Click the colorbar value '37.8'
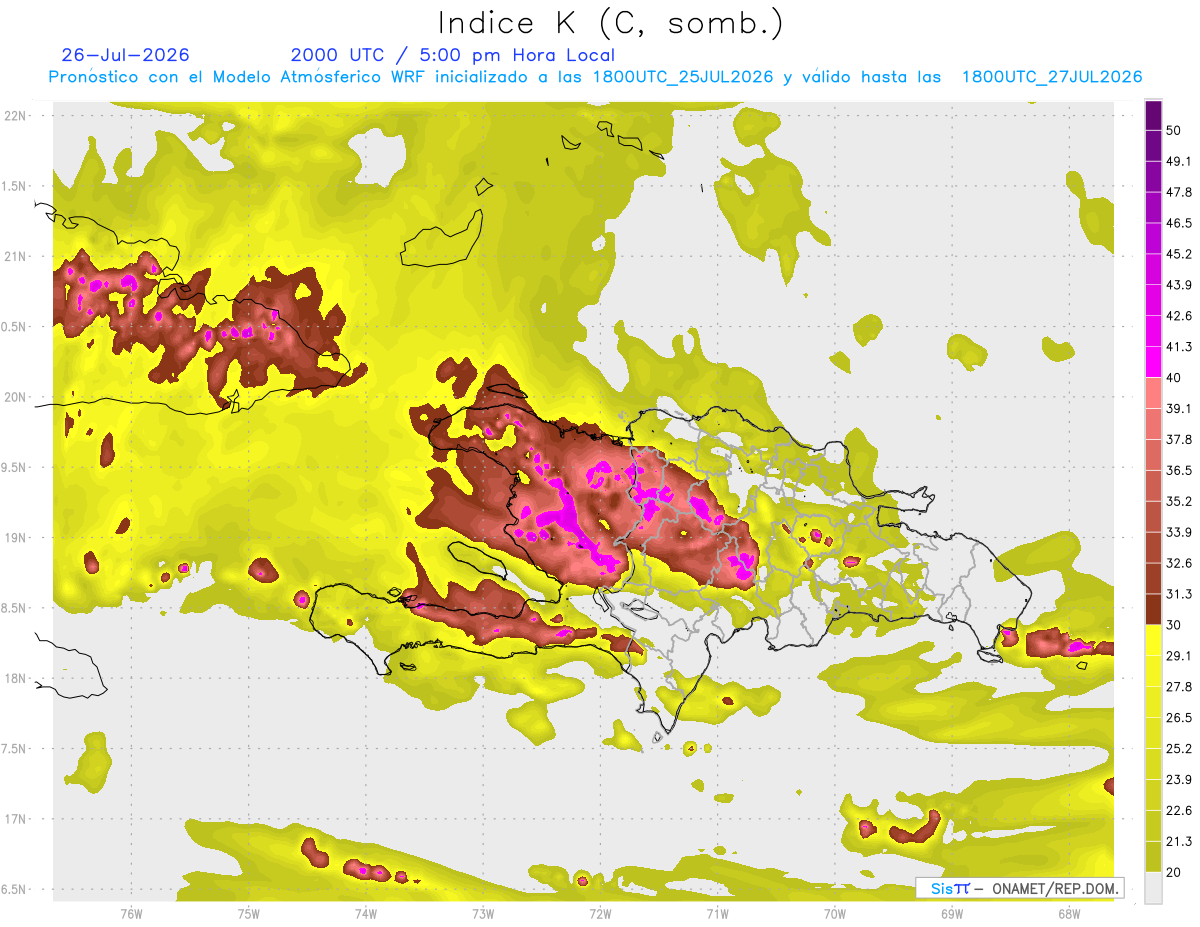1200x927 pixels. (1179, 439)
